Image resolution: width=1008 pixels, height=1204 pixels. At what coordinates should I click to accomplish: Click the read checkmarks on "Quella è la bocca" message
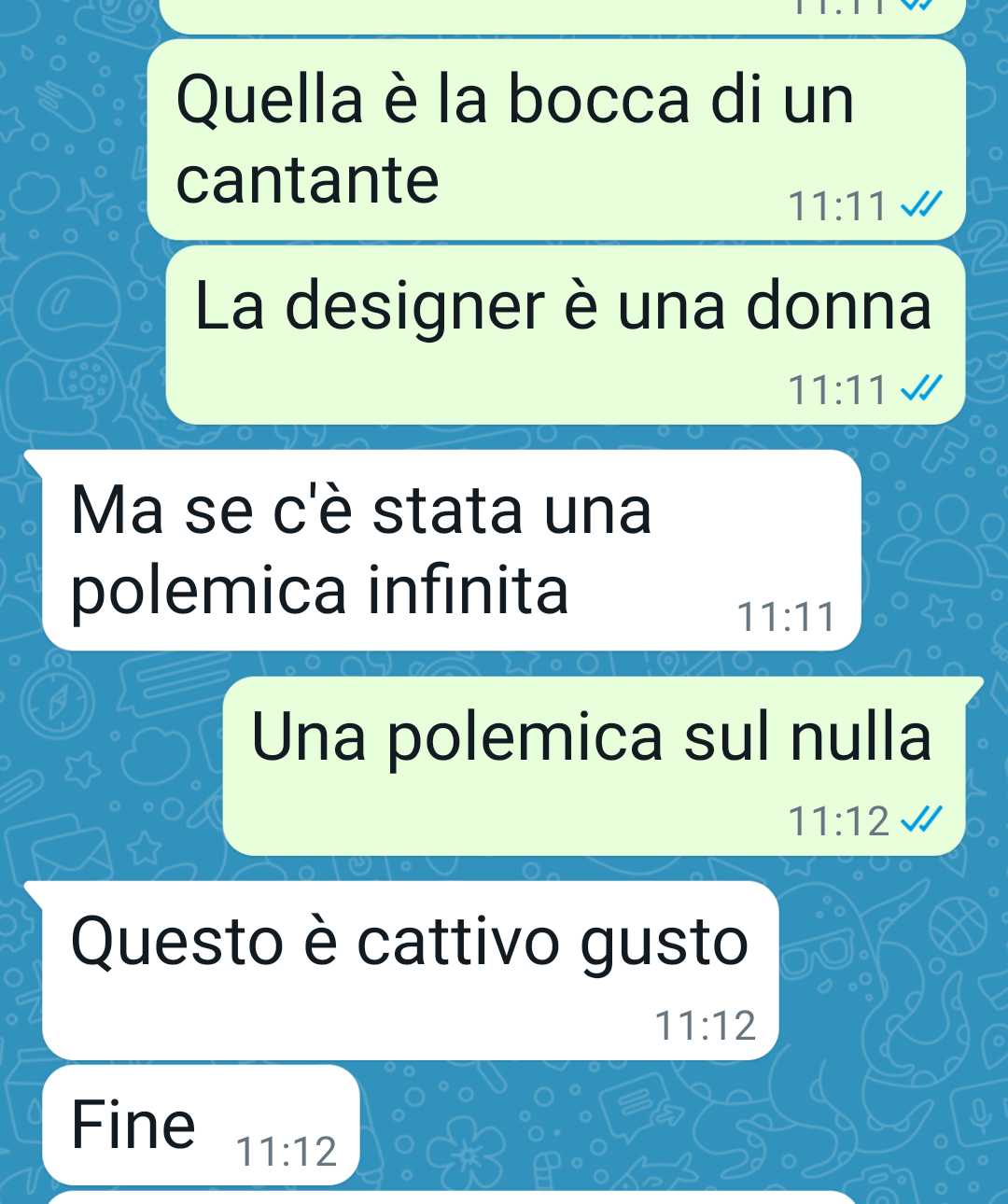pos(922,205)
